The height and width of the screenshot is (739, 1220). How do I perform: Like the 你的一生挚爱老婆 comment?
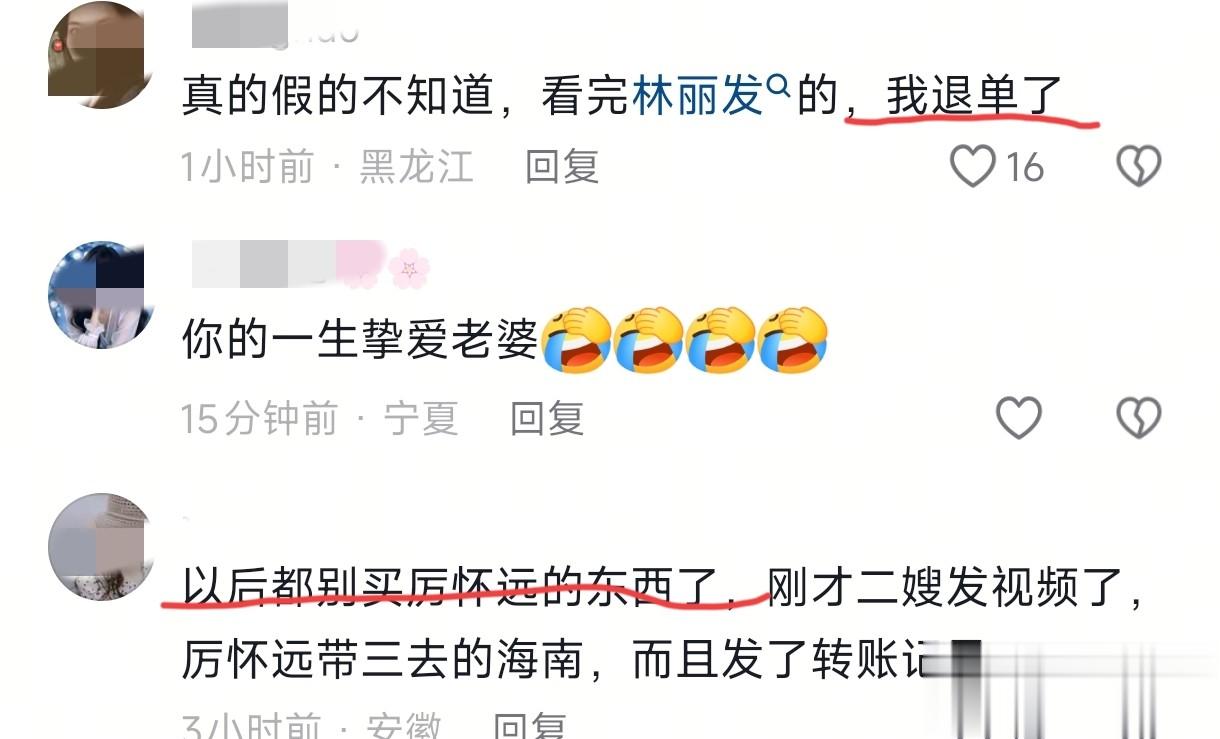click(1019, 418)
